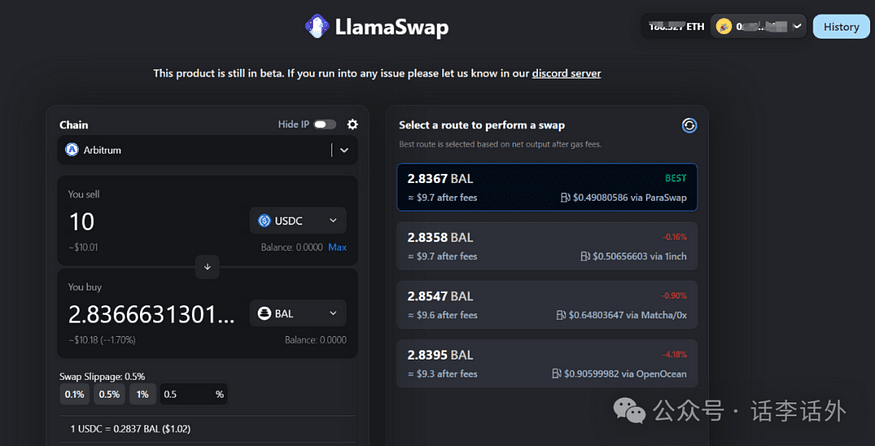Toggle the Hide IP switch

click(325, 124)
